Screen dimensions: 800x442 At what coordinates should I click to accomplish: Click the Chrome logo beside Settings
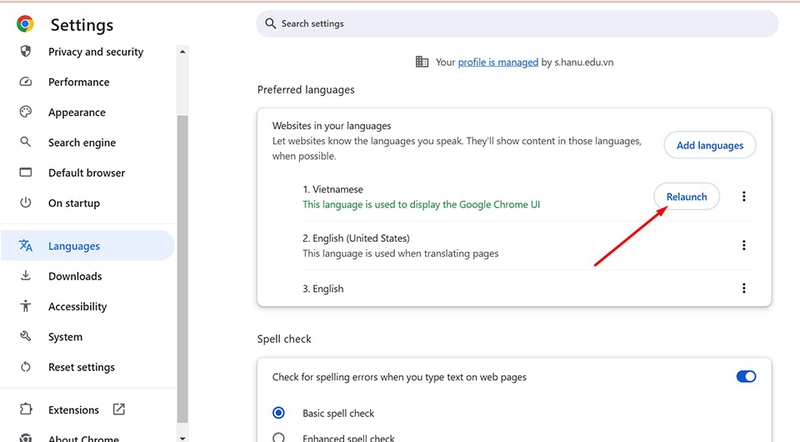pyautogui.click(x=25, y=24)
